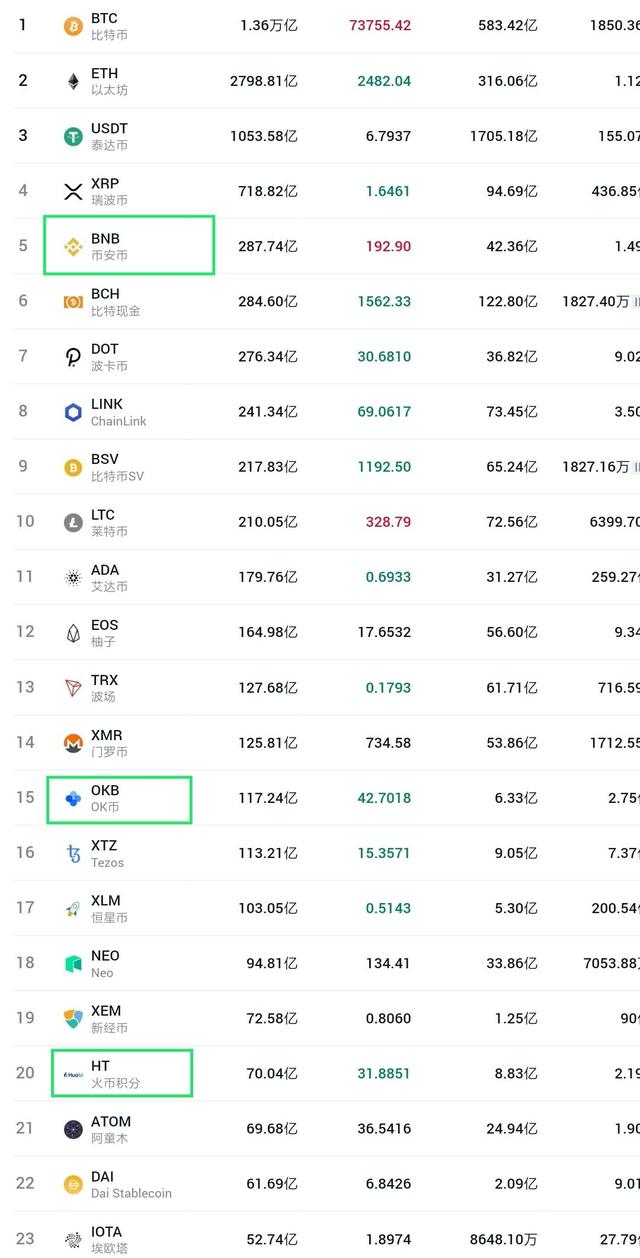The width and height of the screenshot is (640, 1258).
Task: Click the OKB logo icon
Action: (x=73, y=798)
